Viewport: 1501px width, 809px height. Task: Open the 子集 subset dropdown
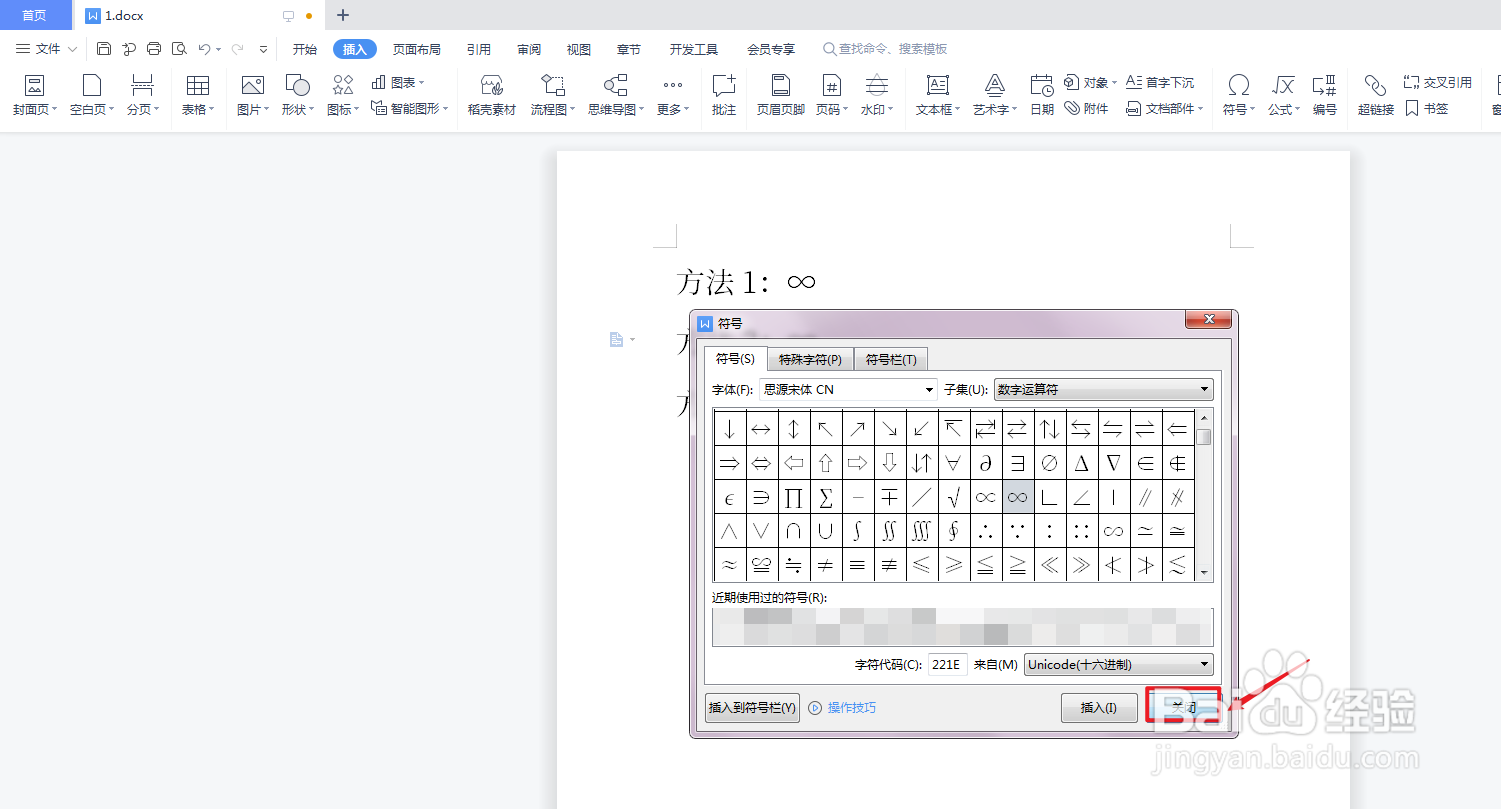click(x=1103, y=389)
